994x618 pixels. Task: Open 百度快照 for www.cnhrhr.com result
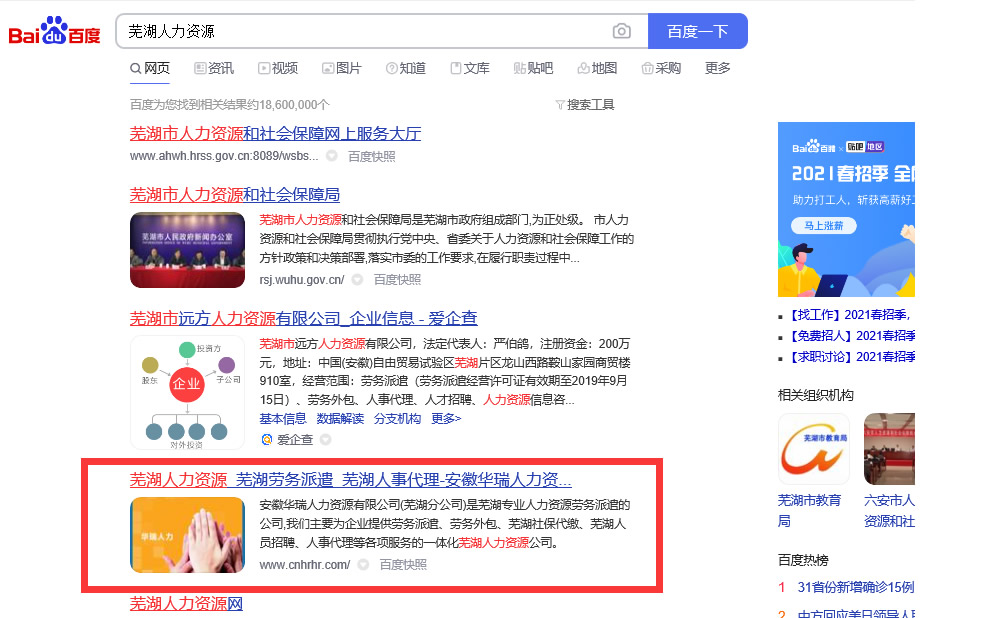[x=403, y=565]
